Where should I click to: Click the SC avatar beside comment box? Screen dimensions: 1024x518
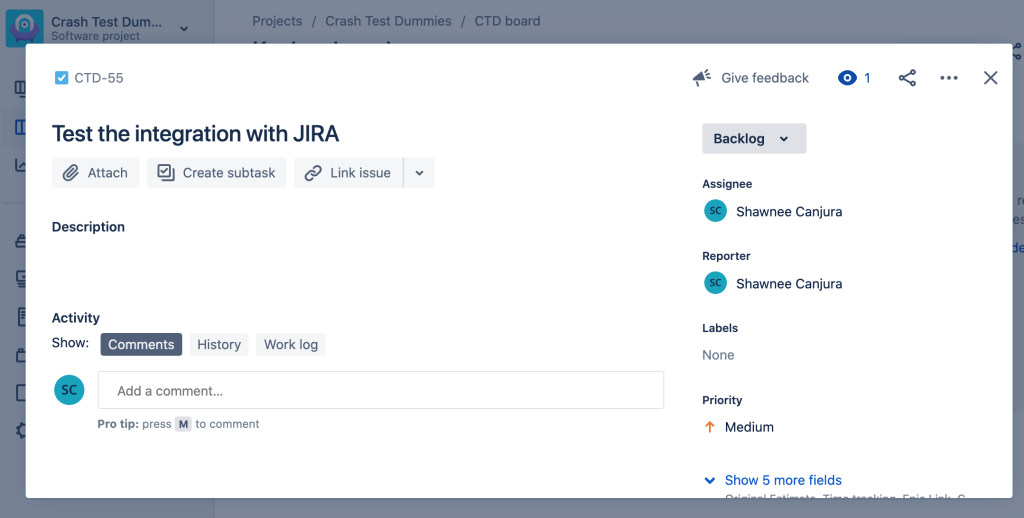click(69, 390)
